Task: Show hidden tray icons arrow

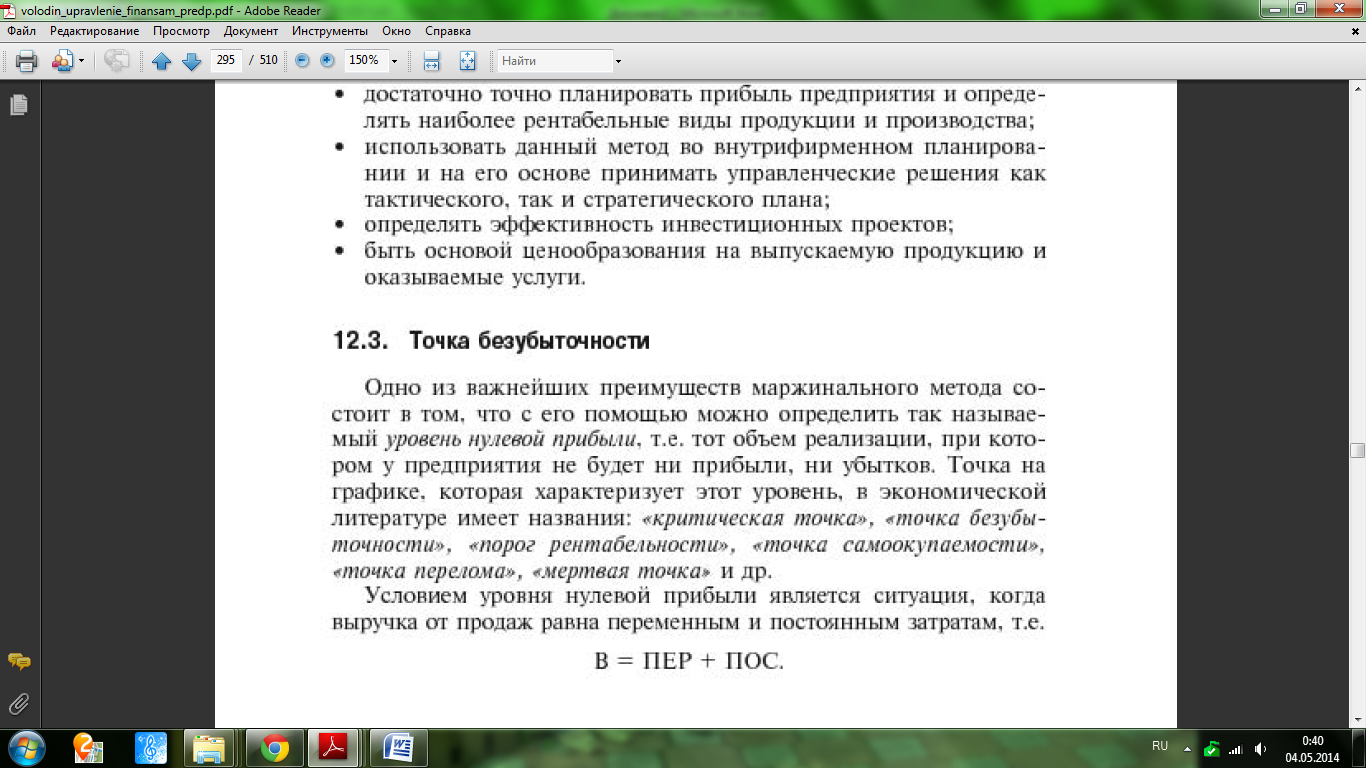Action: click(1187, 748)
